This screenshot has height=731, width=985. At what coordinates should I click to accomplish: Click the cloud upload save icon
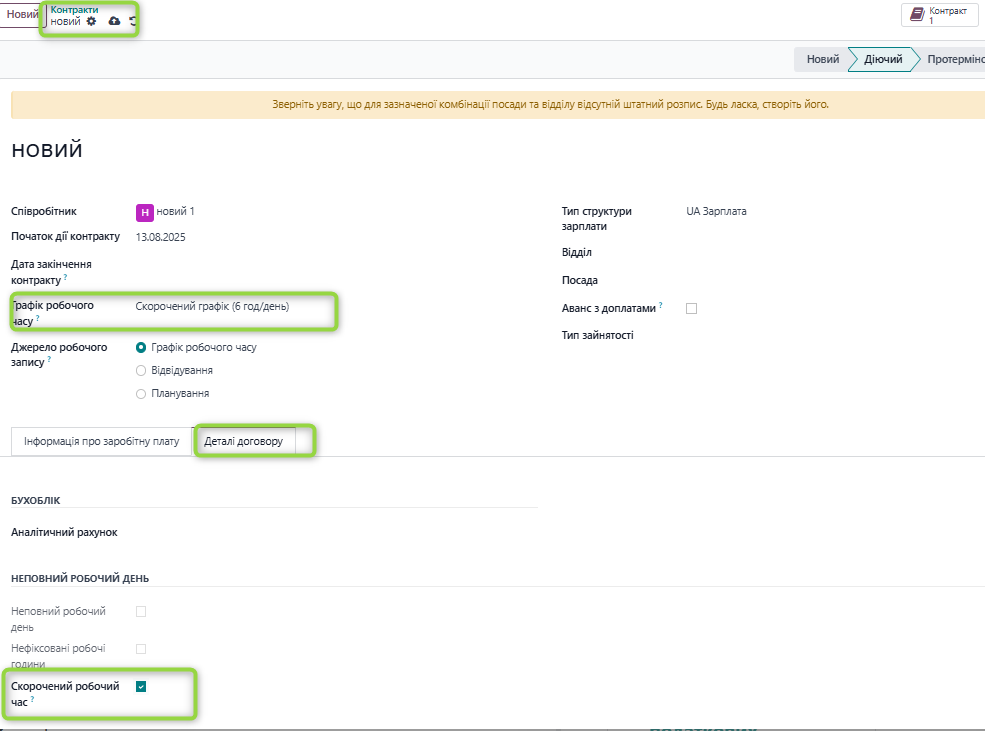(x=114, y=21)
